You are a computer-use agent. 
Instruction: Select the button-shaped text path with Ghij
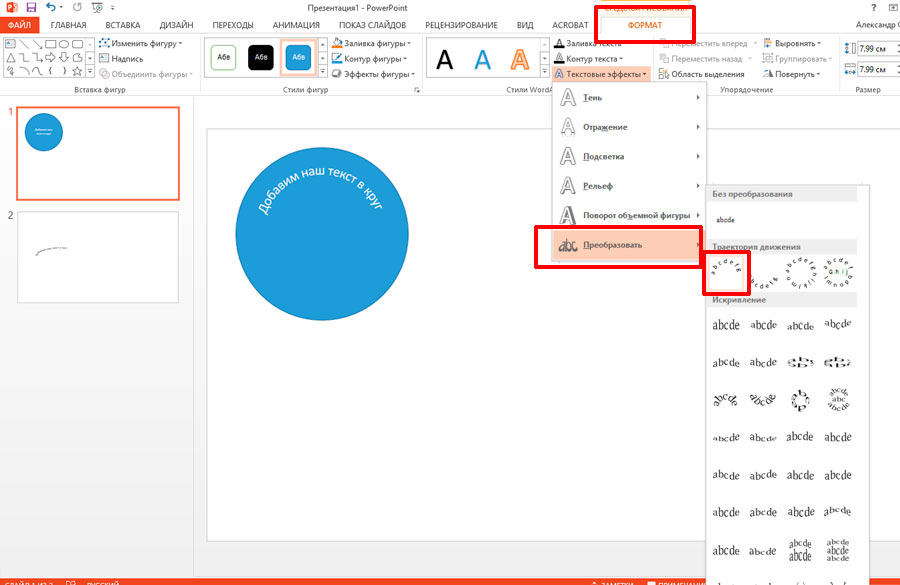pos(838,273)
